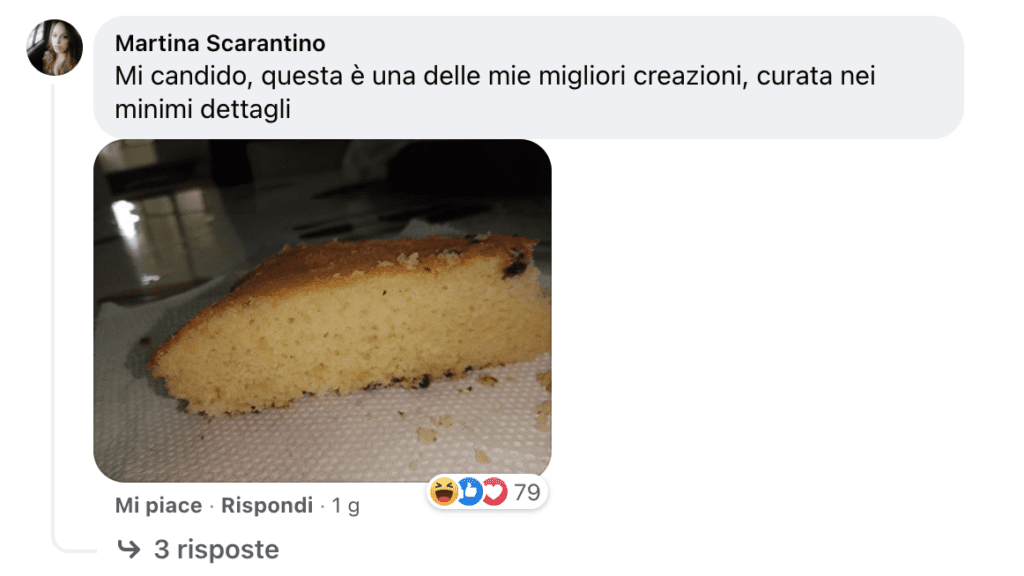Open Martina Scarantino's profile picture avatar

click(54, 47)
